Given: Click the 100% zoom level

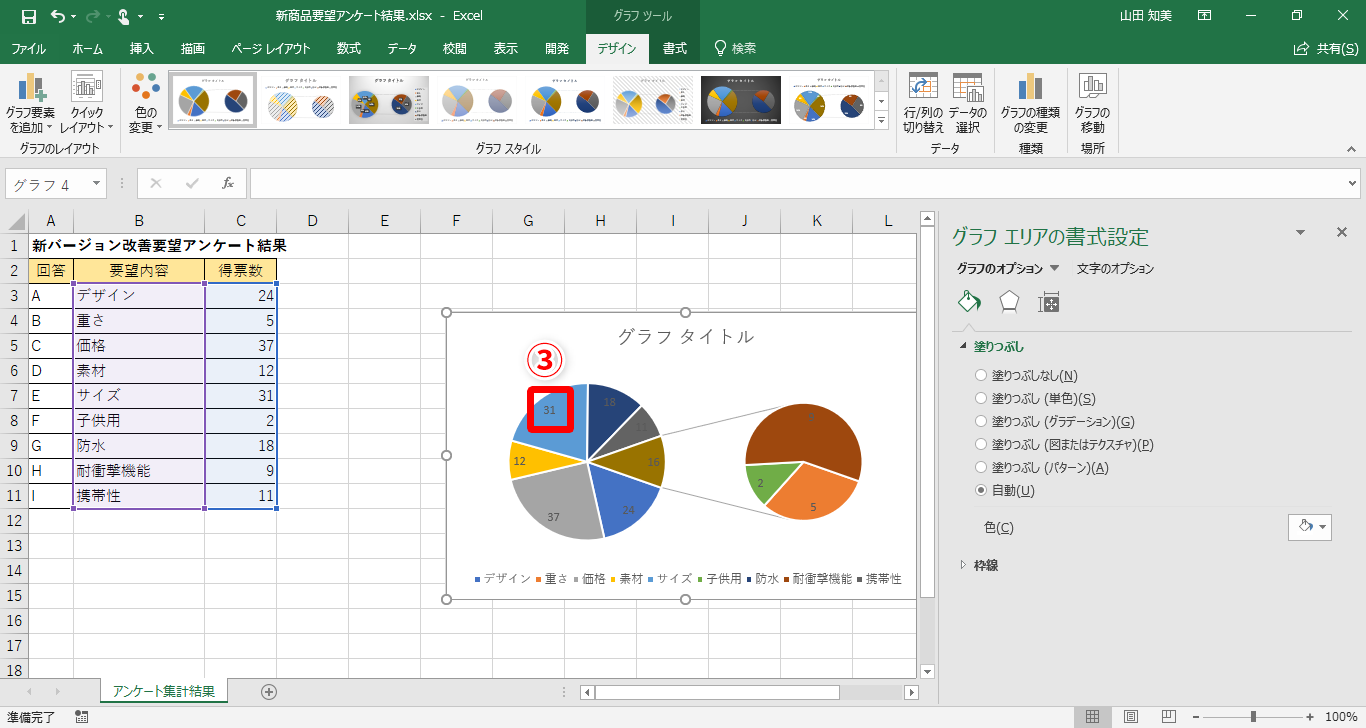Looking at the screenshot, I should click(x=1340, y=717).
